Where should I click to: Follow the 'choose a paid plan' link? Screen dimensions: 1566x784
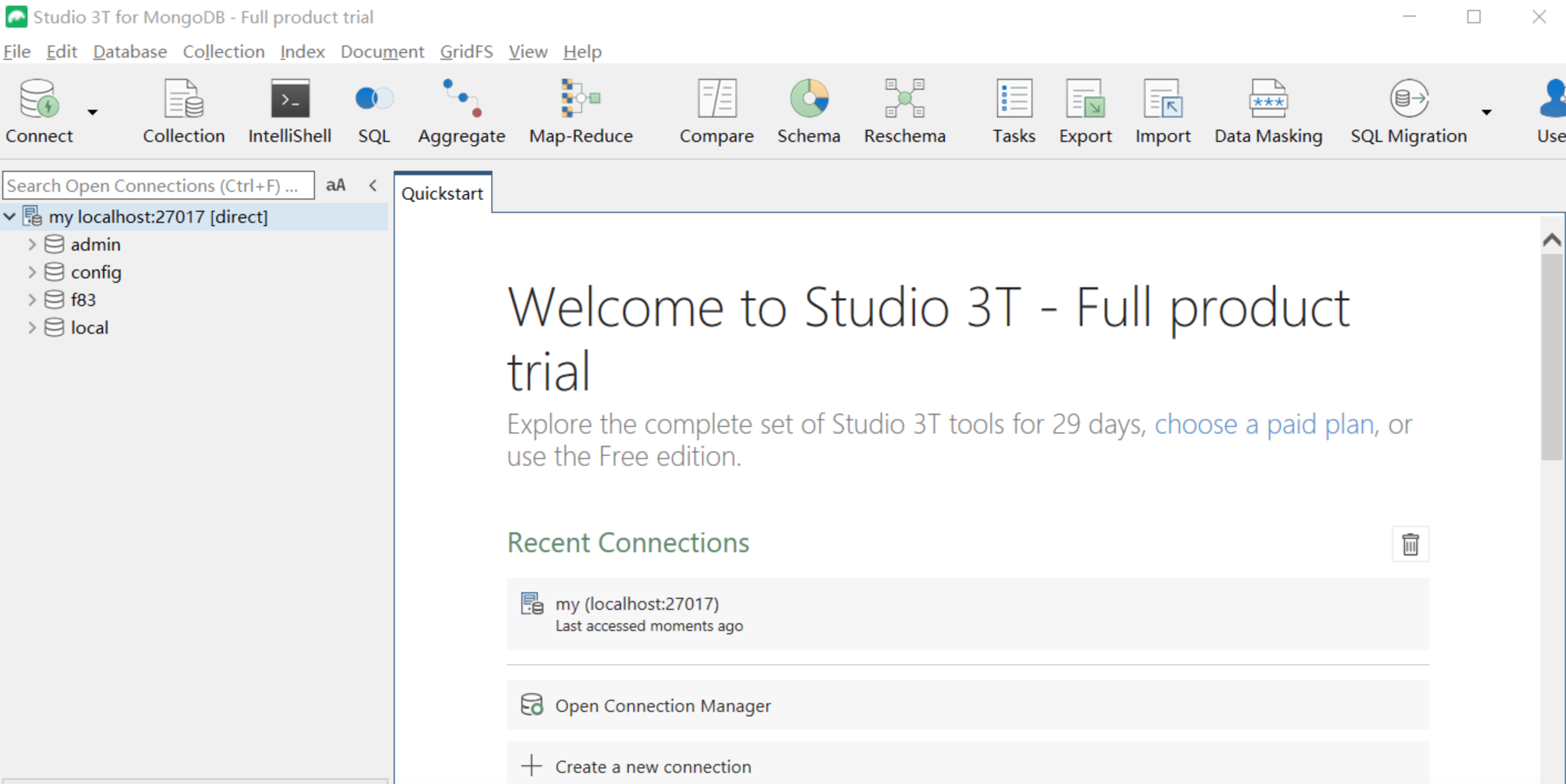[x=1264, y=424]
